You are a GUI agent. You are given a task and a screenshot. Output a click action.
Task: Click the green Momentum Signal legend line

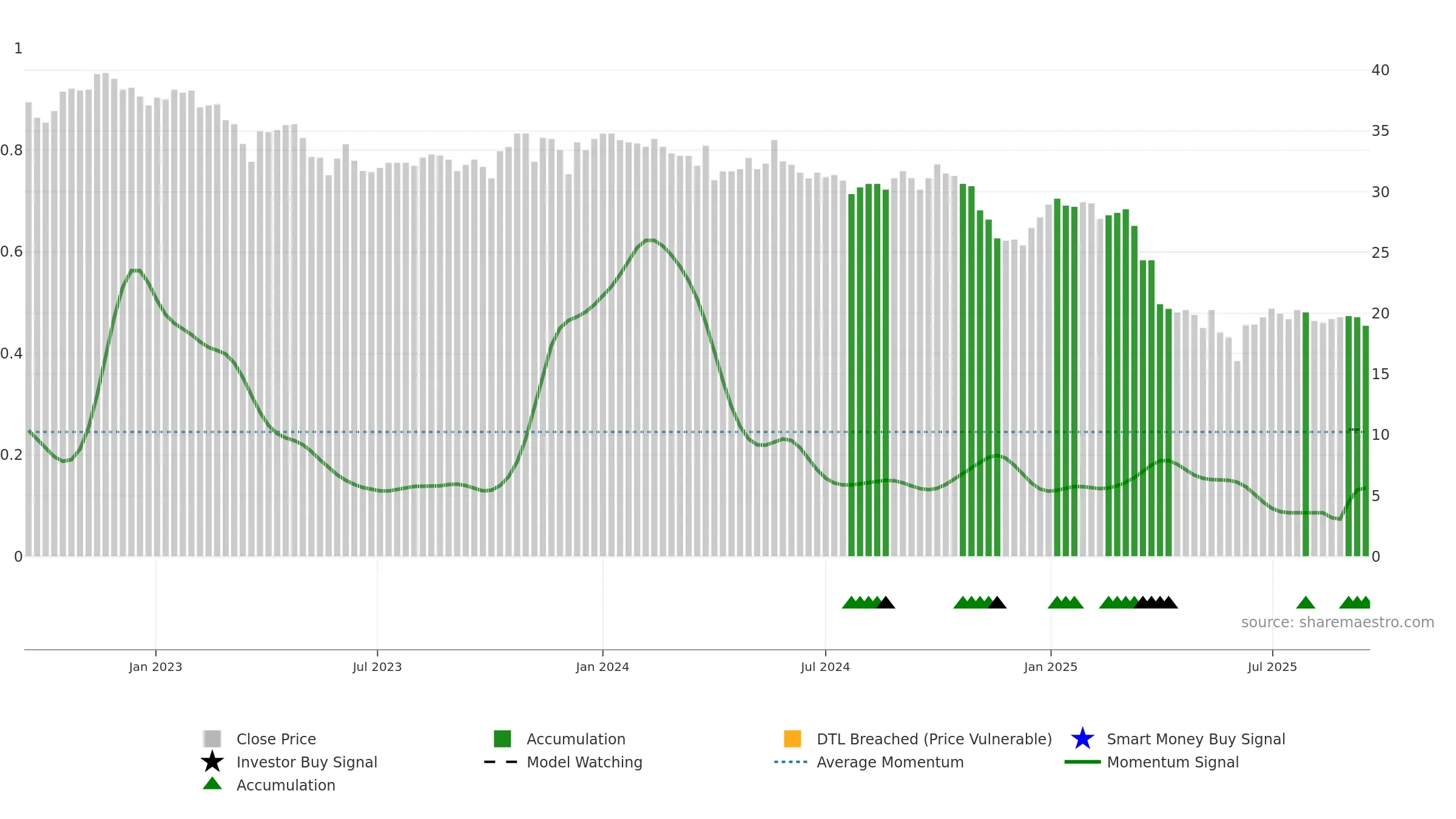tap(1082, 762)
